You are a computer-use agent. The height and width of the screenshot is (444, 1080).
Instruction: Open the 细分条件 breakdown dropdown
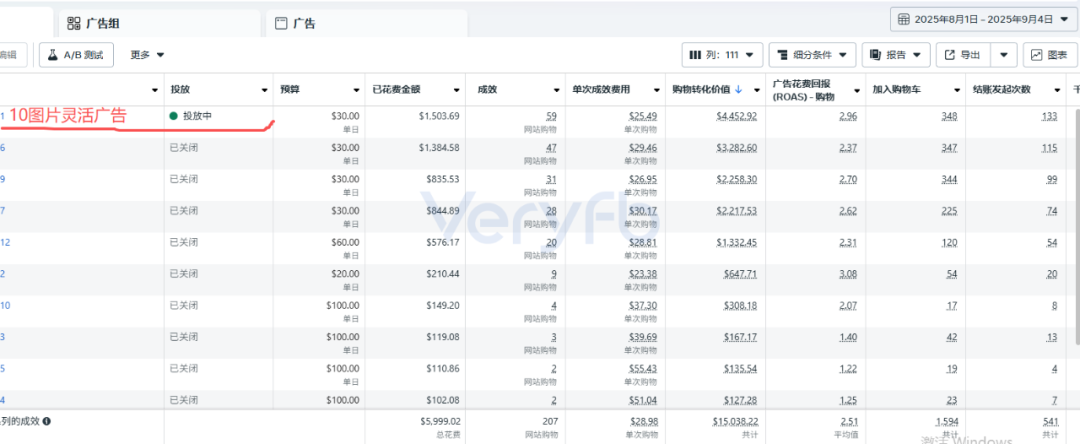813,55
